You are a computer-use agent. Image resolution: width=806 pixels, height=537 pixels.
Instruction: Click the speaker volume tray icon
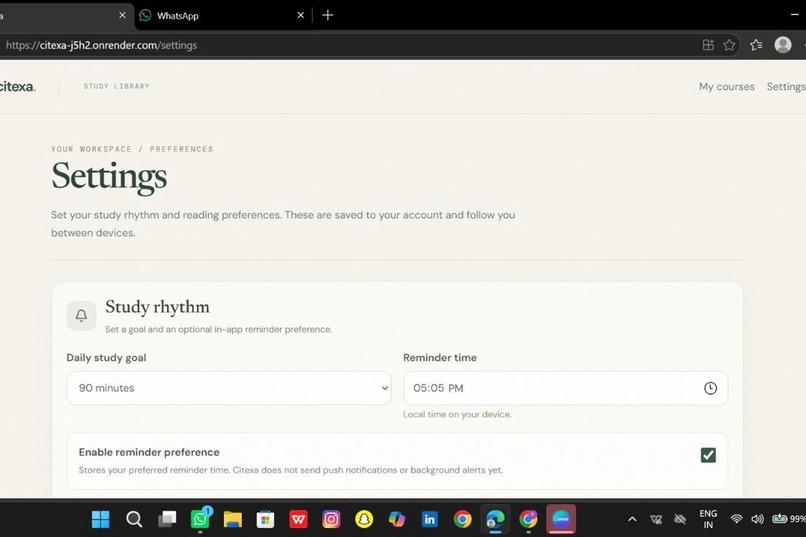[757, 519]
